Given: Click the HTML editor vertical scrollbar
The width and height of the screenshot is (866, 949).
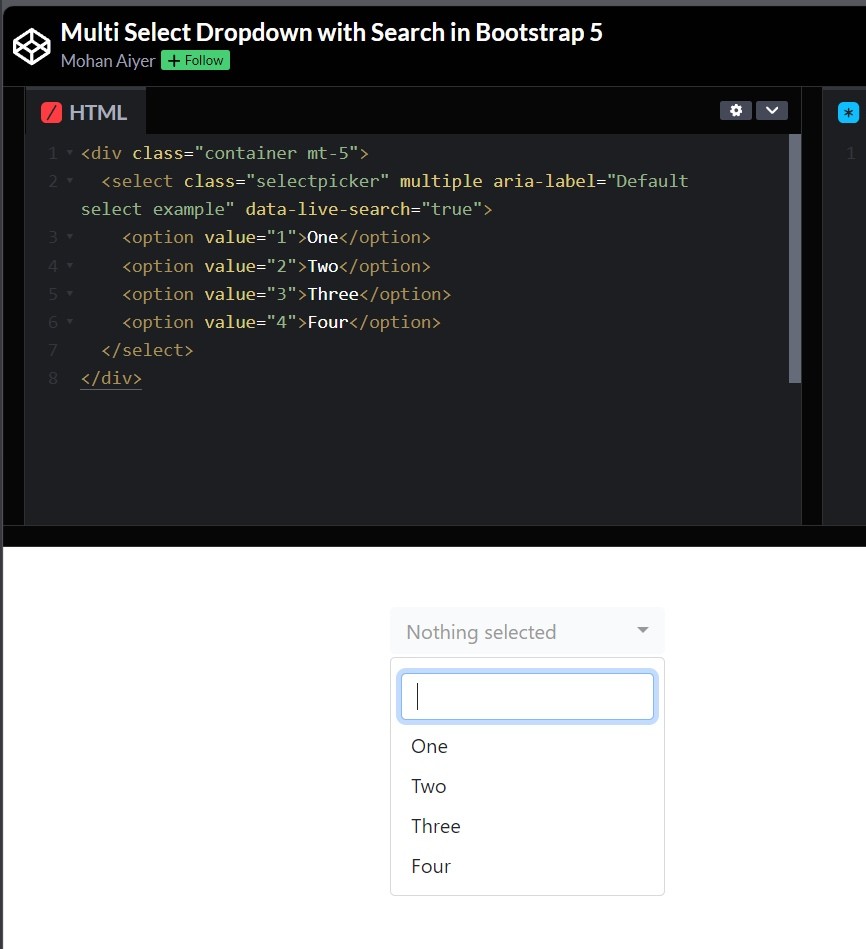Looking at the screenshot, I should coord(795,260).
